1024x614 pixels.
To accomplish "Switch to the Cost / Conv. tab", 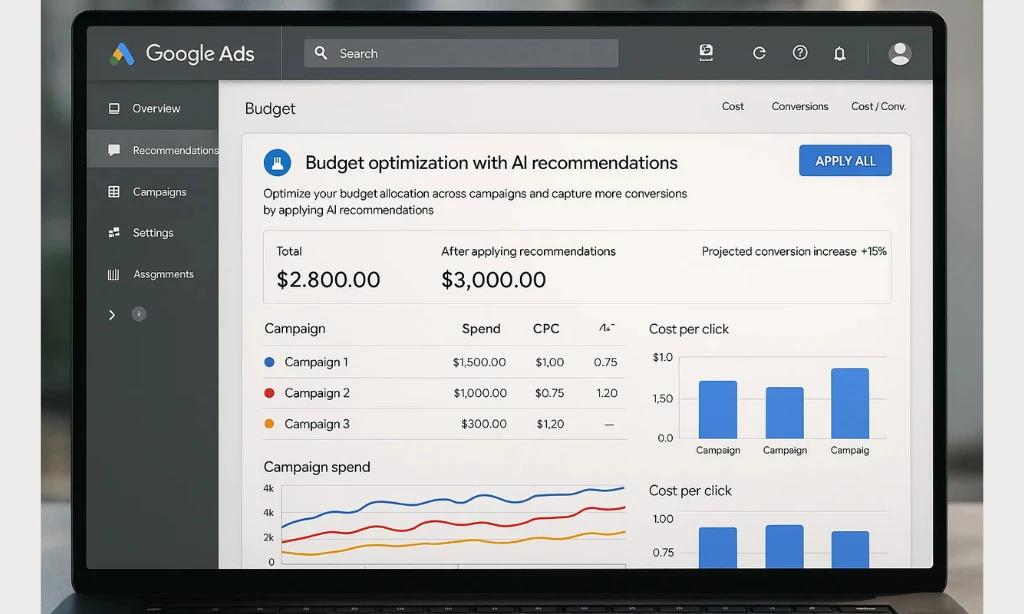I will tap(878, 106).
